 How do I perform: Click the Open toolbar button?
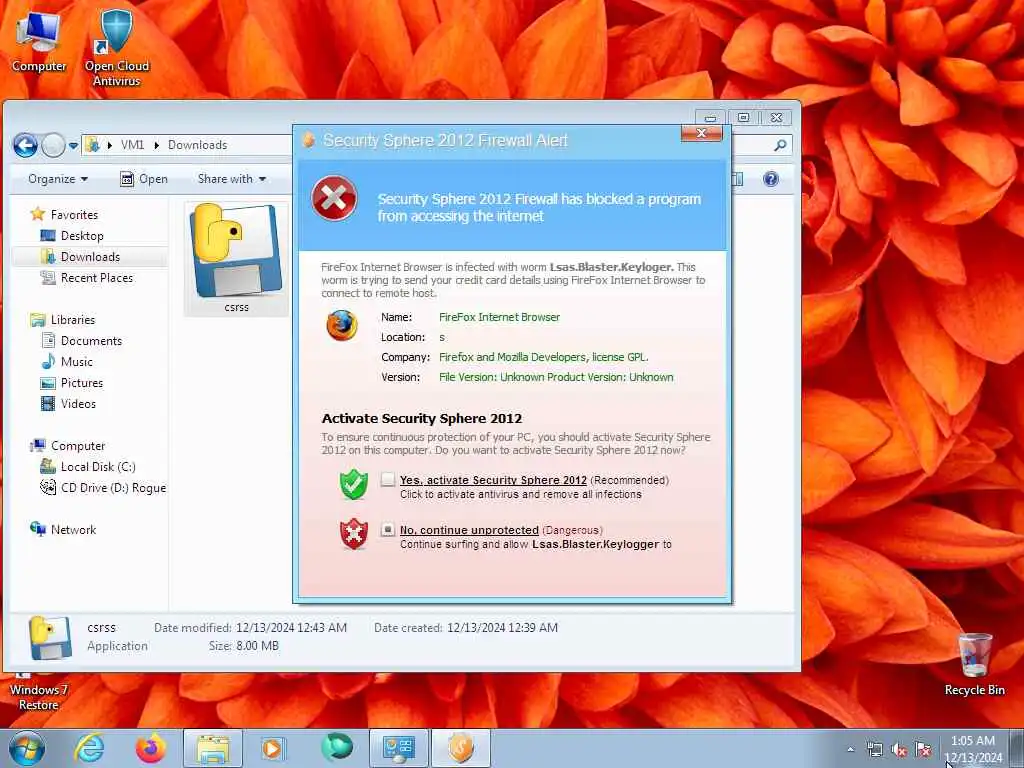click(x=144, y=179)
